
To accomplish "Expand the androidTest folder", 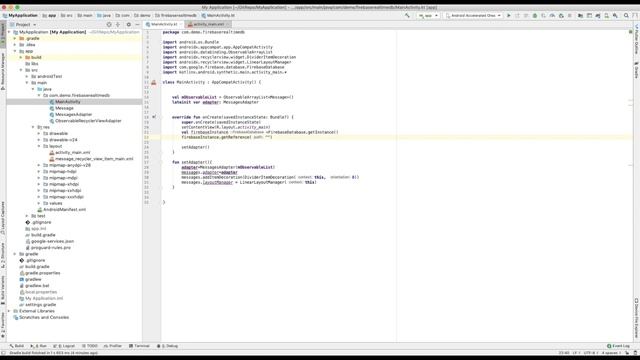I will click(x=27, y=76).
